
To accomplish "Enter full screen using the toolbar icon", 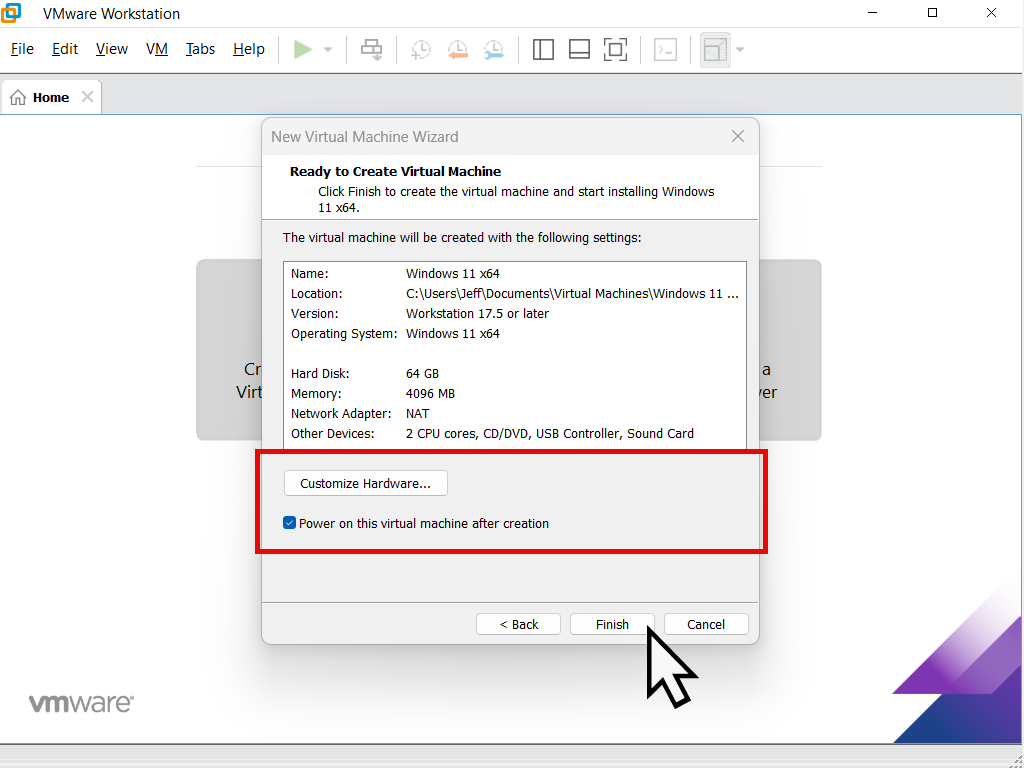I will click(x=615, y=49).
